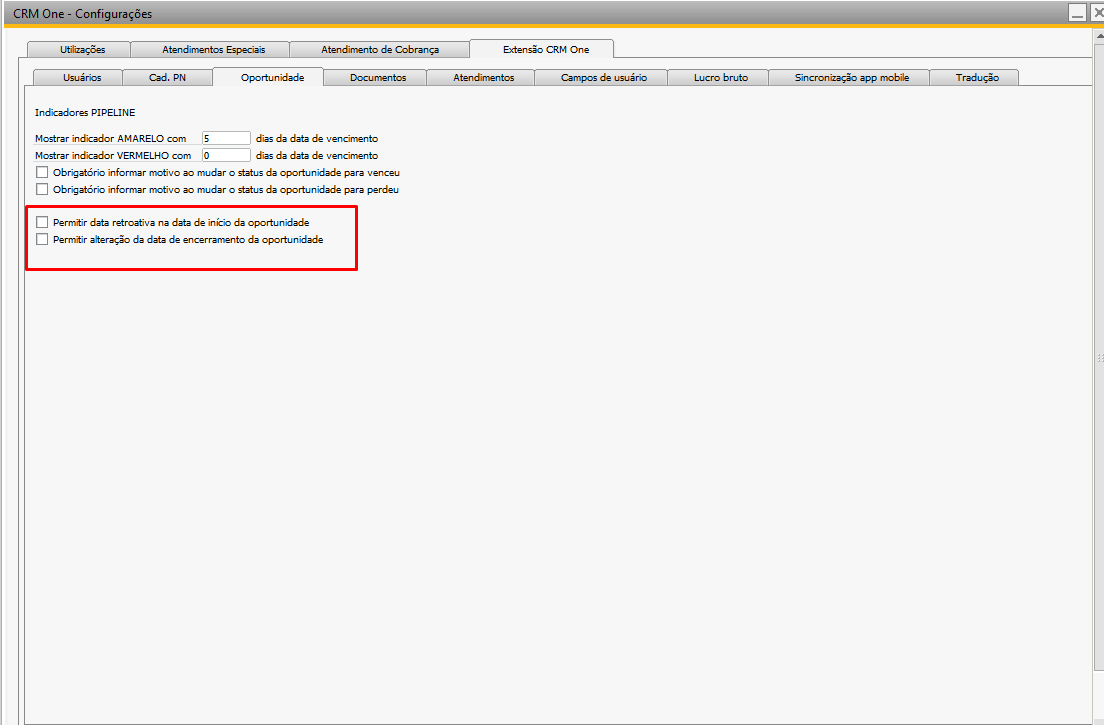Switch to Atendimentos Especiais tab

click(x=211, y=49)
